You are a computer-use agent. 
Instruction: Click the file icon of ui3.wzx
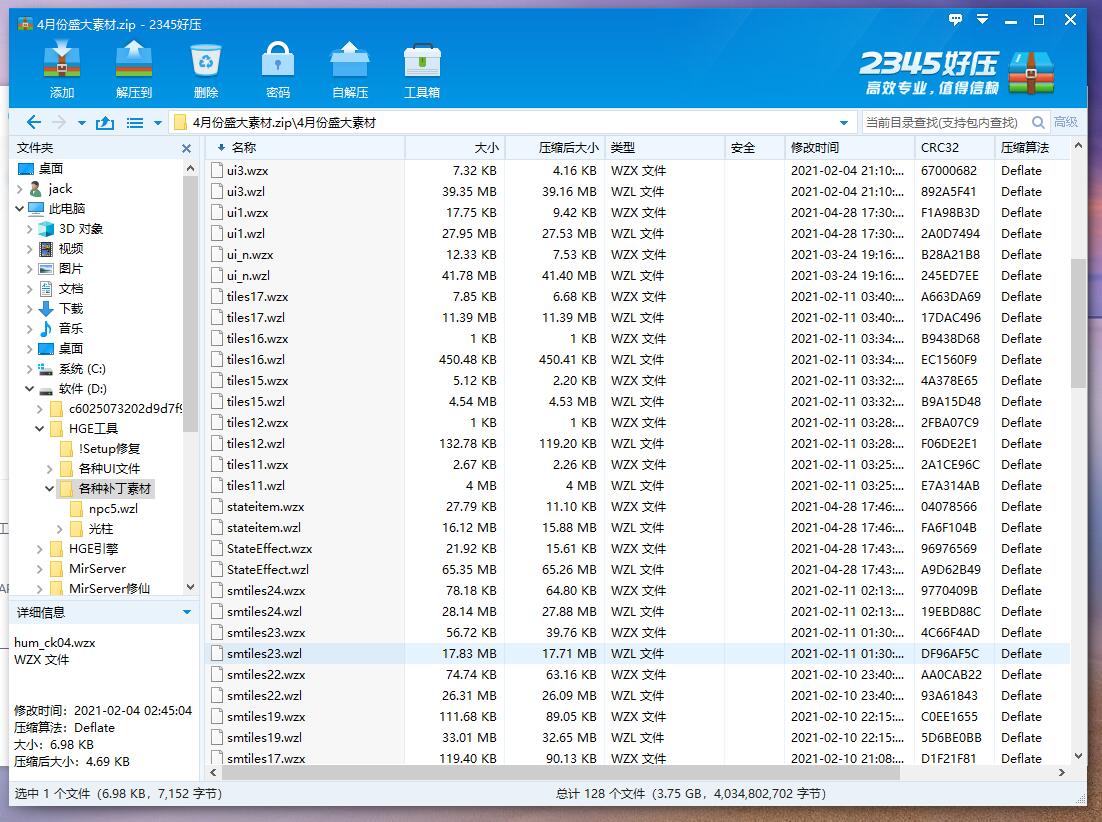[x=217, y=171]
